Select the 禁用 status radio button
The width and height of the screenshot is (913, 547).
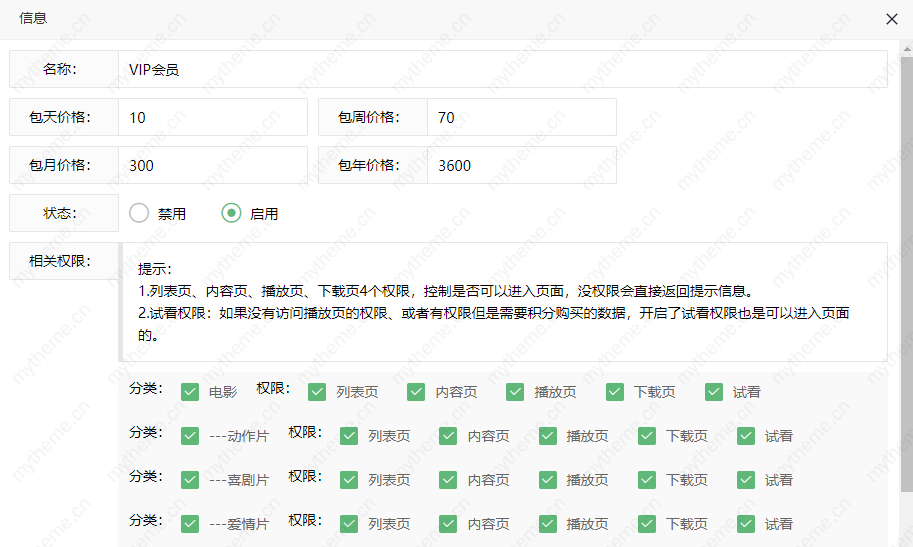(139, 213)
